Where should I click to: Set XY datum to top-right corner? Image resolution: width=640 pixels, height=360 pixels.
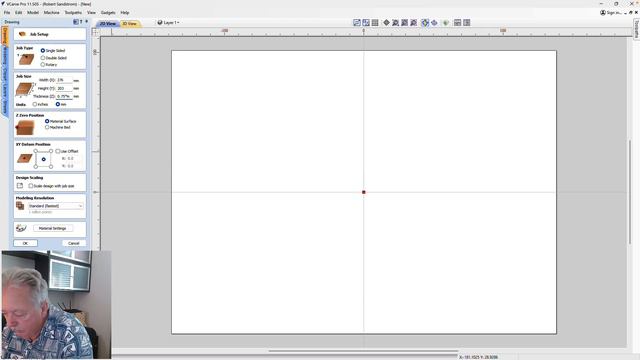(51, 151)
